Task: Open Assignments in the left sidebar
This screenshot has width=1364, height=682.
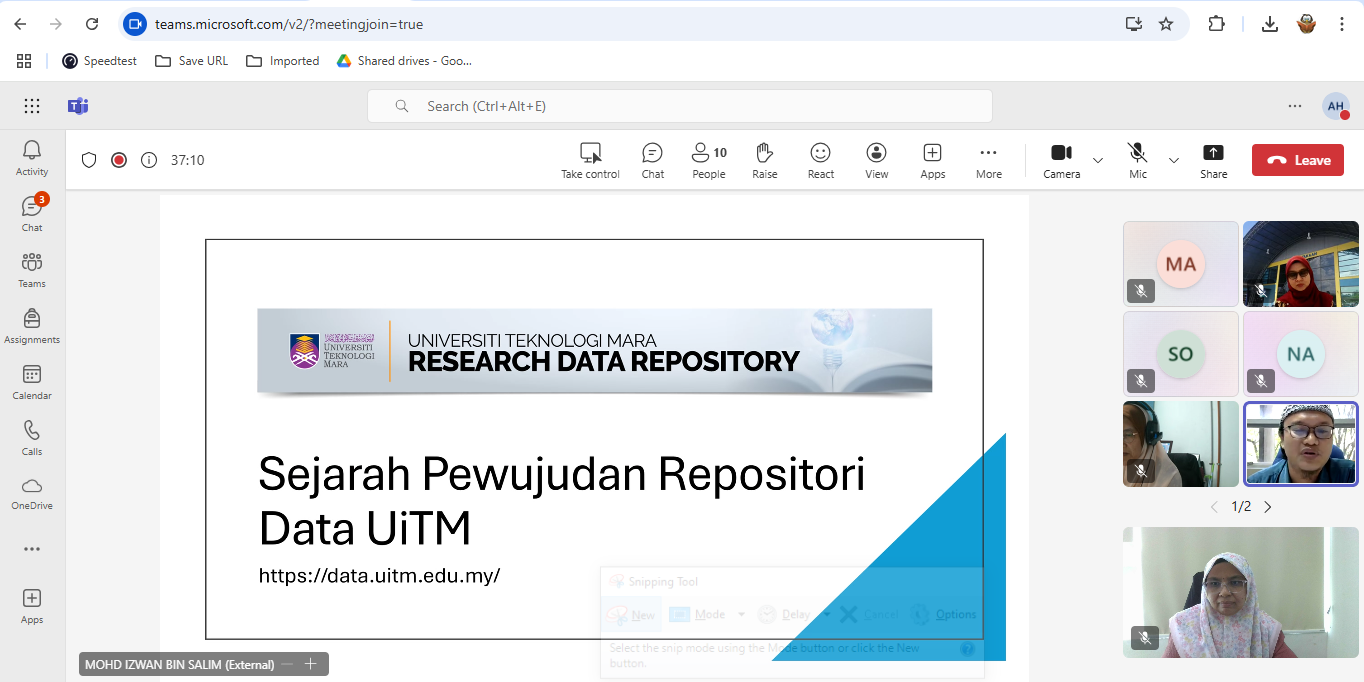Action: coord(32,326)
